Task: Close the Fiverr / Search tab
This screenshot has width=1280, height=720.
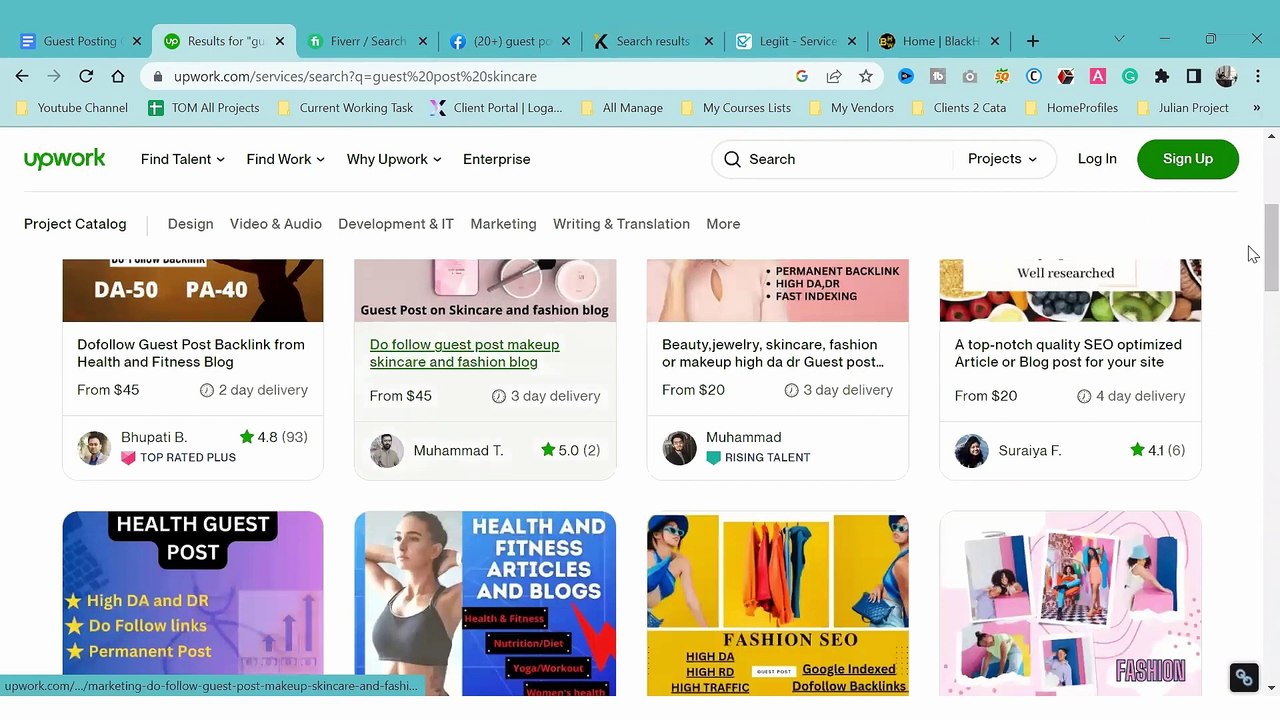Action: [422, 41]
